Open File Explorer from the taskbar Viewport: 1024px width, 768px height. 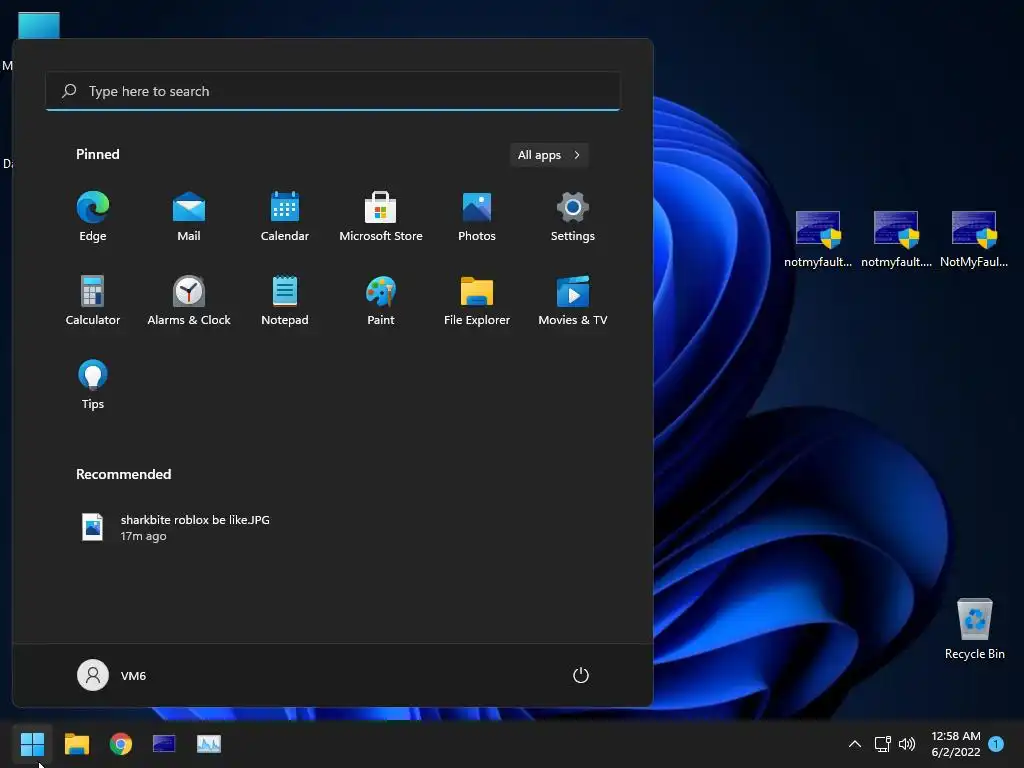[x=76, y=743]
